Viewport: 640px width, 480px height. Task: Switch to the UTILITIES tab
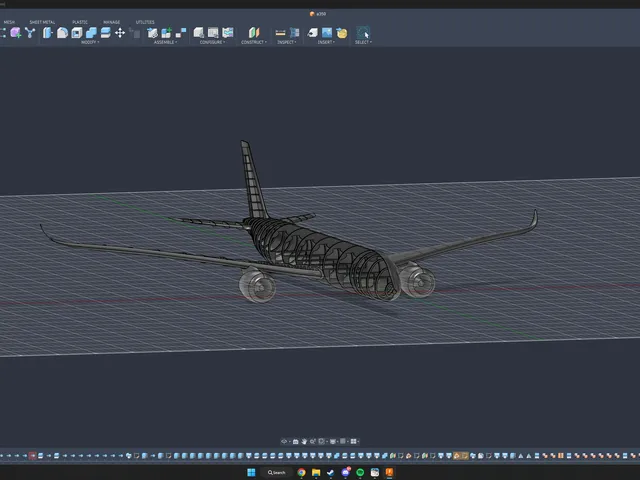click(x=145, y=22)
